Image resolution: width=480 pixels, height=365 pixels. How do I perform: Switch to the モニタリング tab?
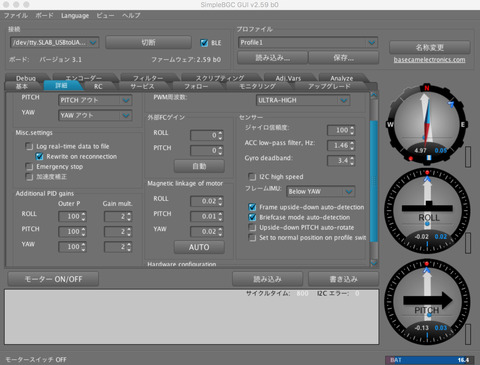[x=257, y=86]
